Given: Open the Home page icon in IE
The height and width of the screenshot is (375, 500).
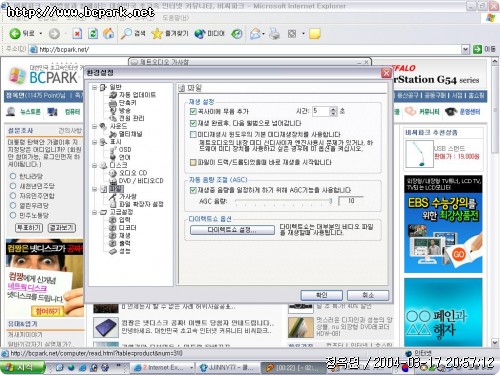Looking at the screenshot, I should tap(108, 33).
